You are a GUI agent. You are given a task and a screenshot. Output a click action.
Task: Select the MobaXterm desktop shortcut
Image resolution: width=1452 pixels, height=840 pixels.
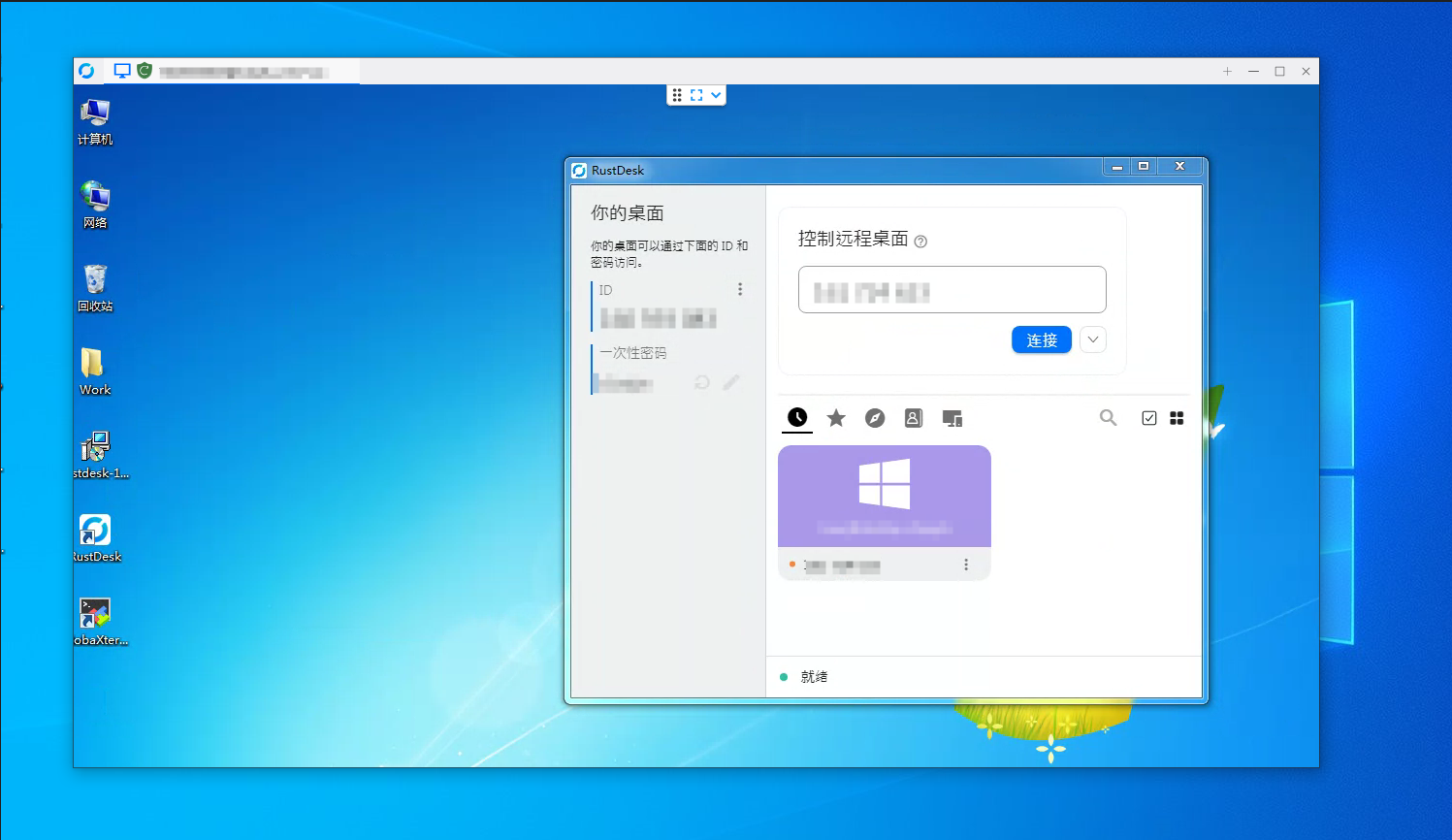[99, 623]
